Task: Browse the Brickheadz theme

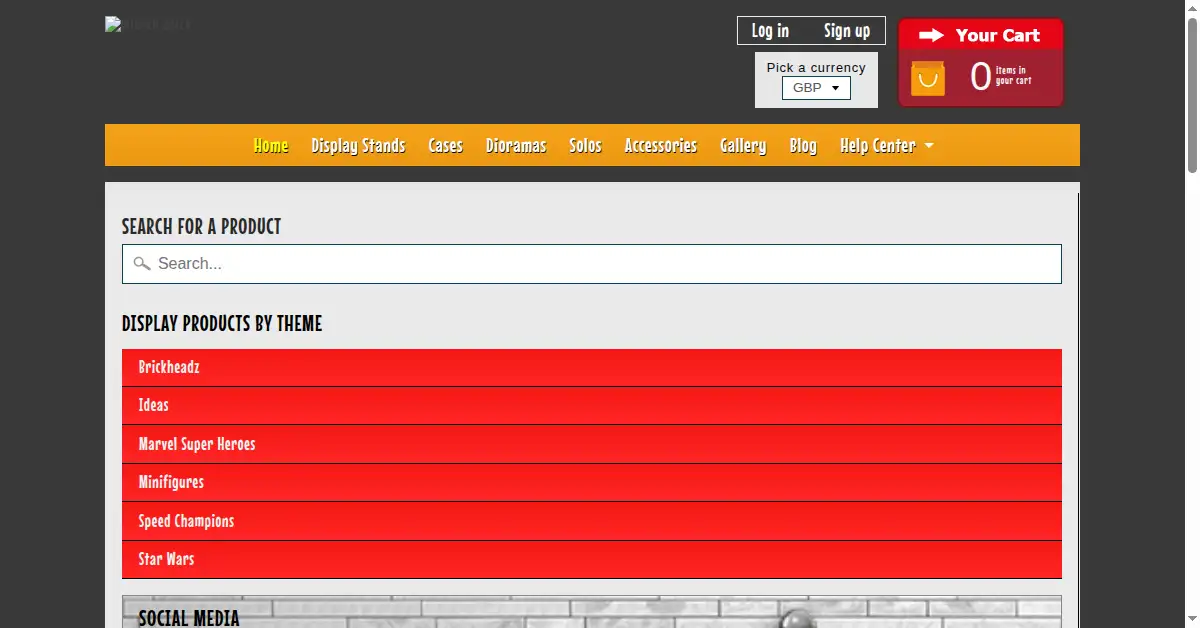Action: tap(592, 368)
